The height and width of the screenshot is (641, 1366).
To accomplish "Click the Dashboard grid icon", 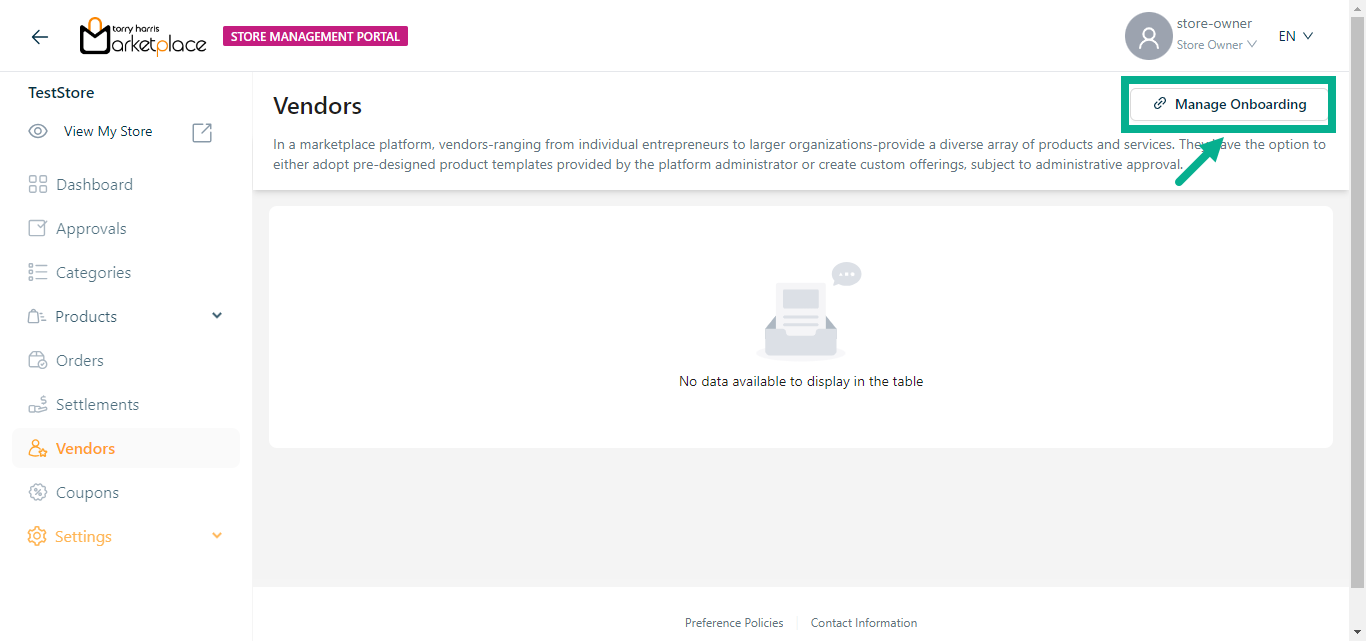I will (38, 184).
